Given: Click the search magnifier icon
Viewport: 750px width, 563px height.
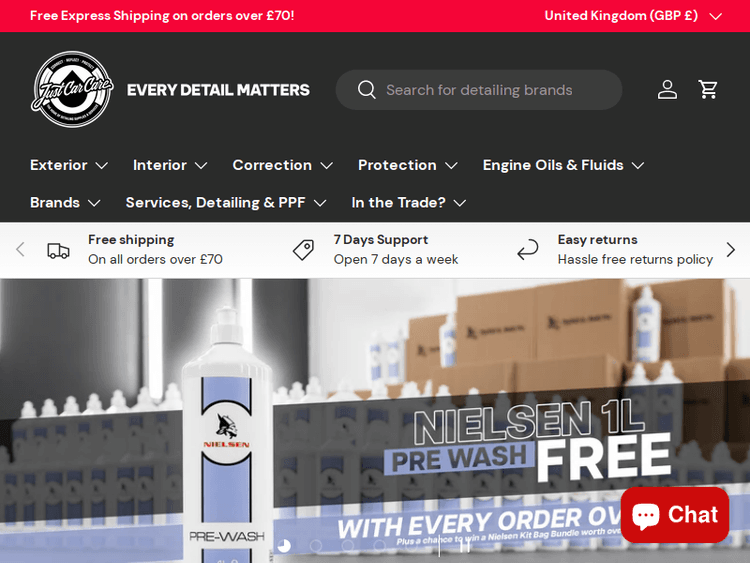Looking at the screenshot, I should (366, 89).
